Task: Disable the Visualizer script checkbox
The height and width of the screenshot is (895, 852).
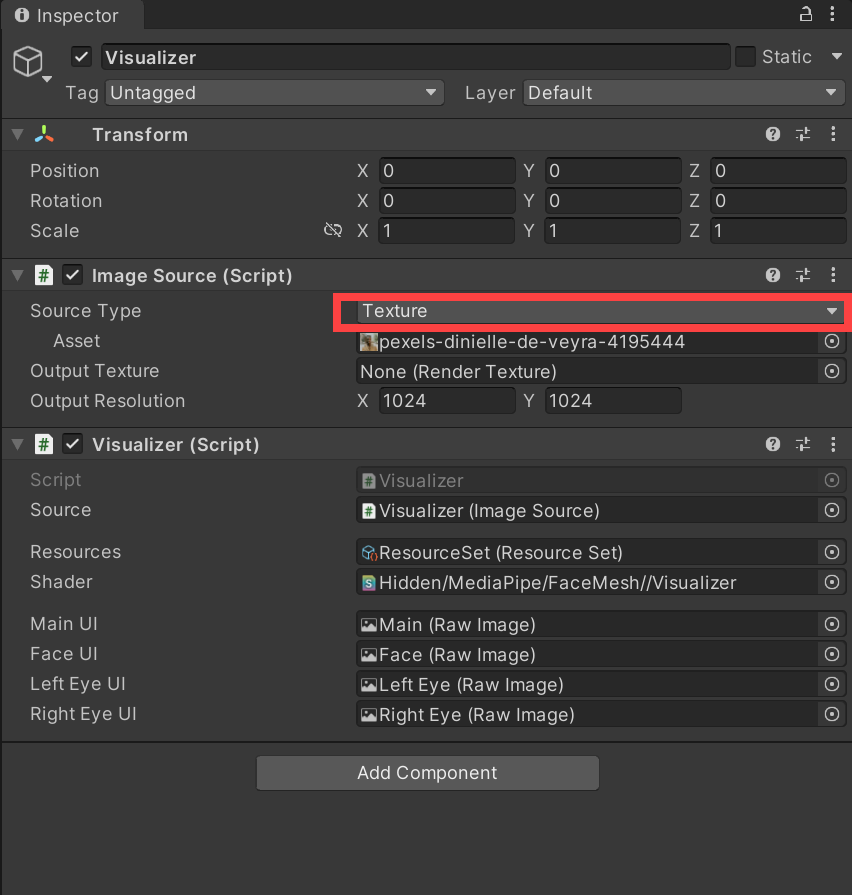Action: (x=72, y=444)
